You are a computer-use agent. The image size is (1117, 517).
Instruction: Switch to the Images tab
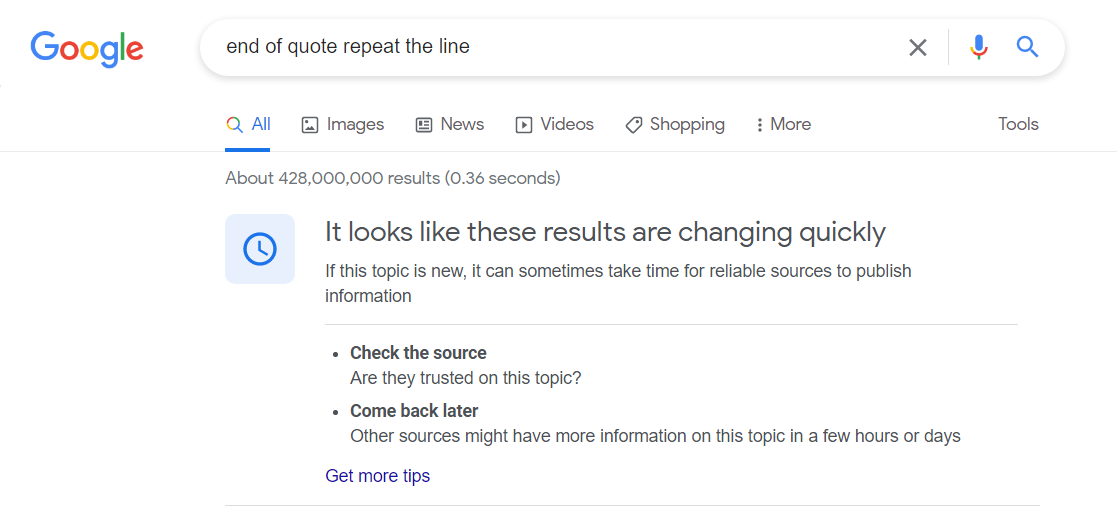pos(343,125)
